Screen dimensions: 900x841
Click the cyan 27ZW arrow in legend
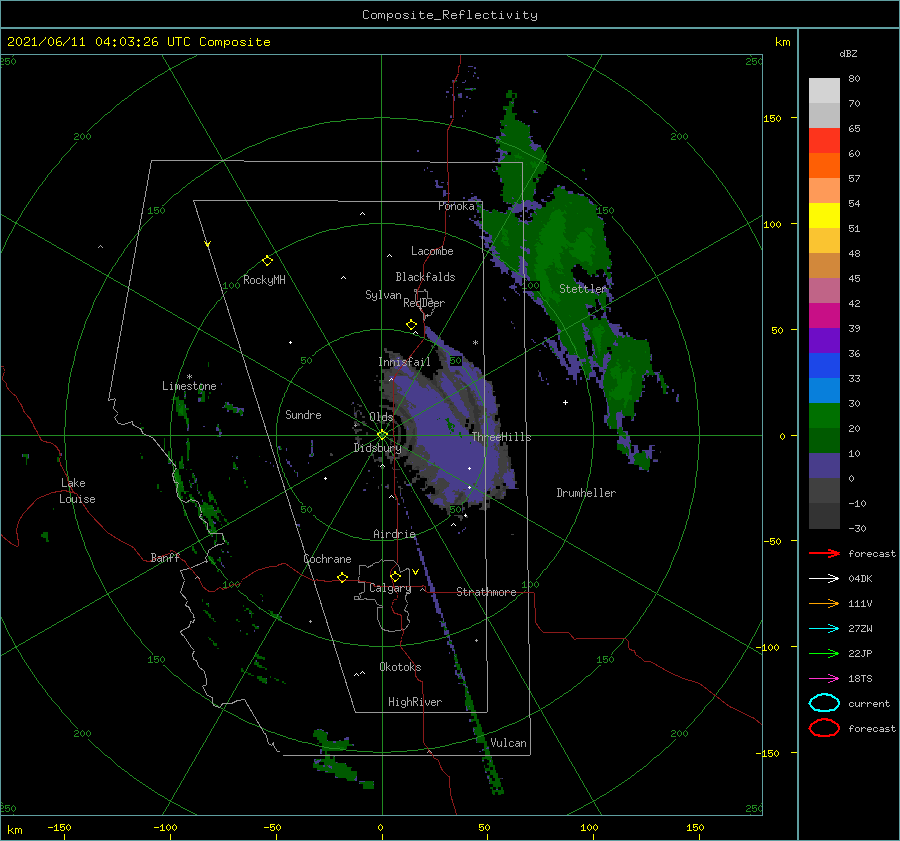coord(824,629)
